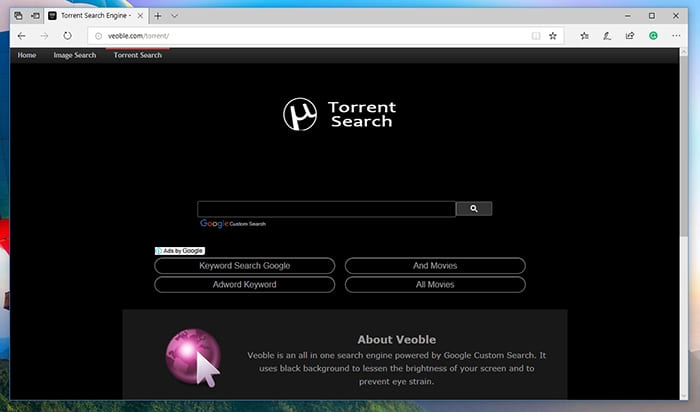Close the browser window
700x412 pixels.
[x=676, y=16]
